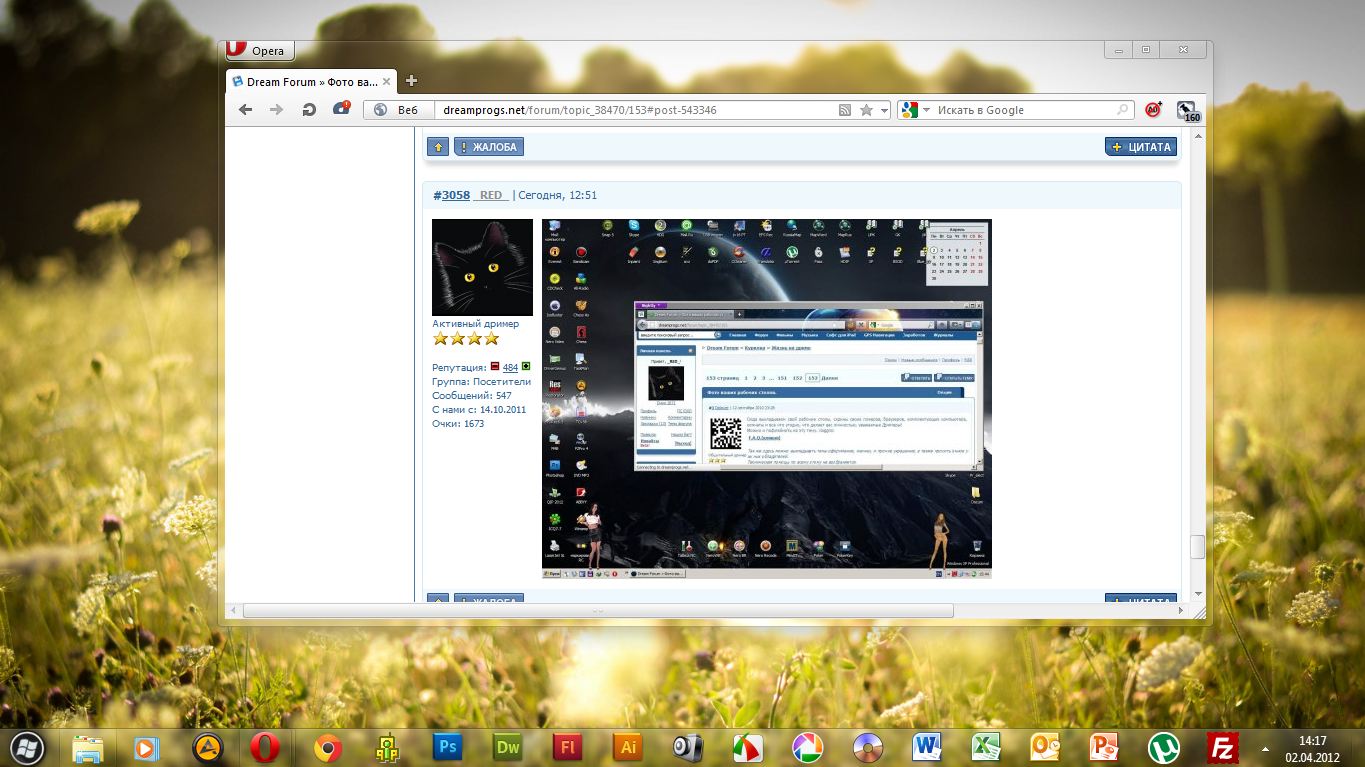
Task: Bookmark the page with the star icon
Action: (866, 110)
